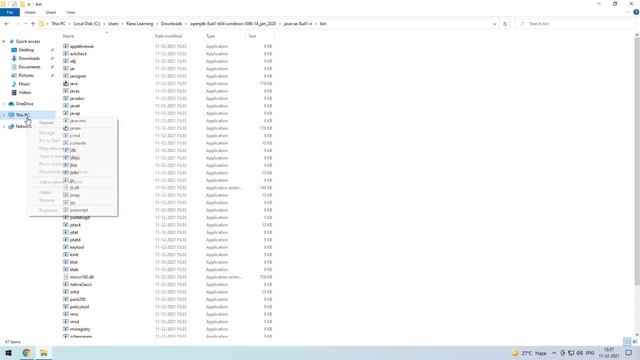This screenshot has width=640, height=360.
Task: Expand the OneDrive tree node
Action: 4,104
